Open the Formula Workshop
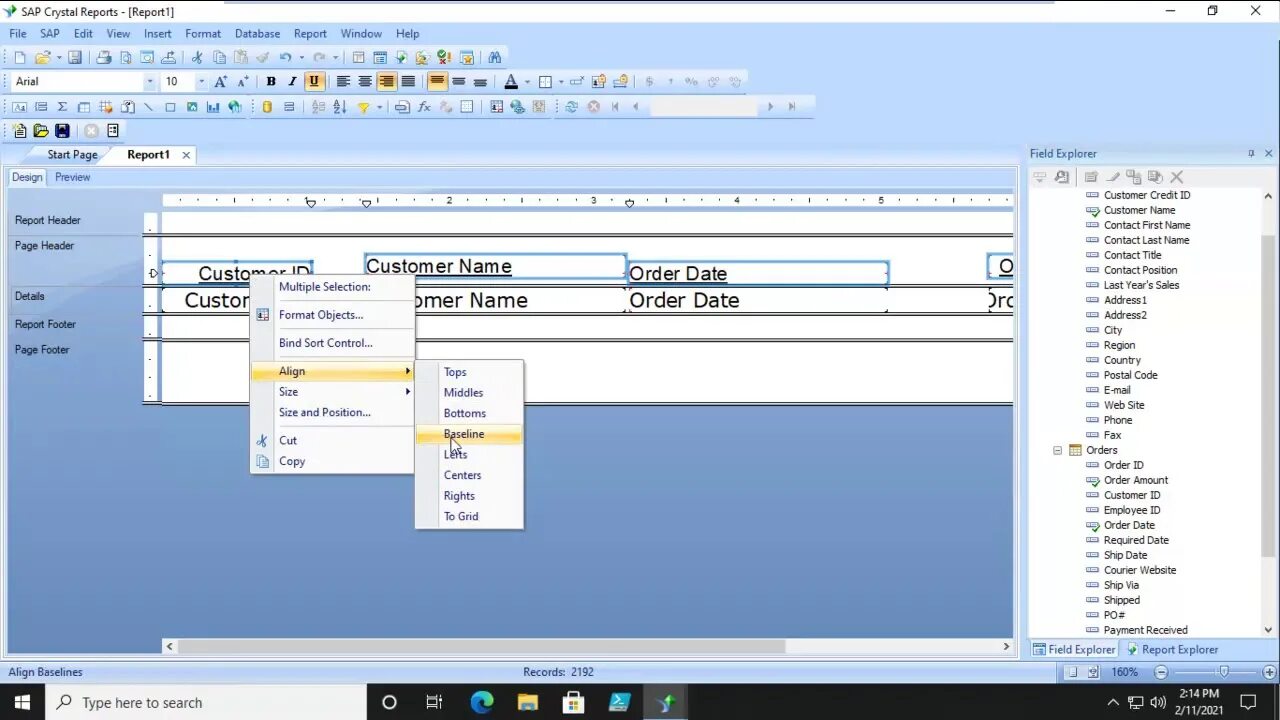This screenshot has width=1280, height=720. point(424,107)
